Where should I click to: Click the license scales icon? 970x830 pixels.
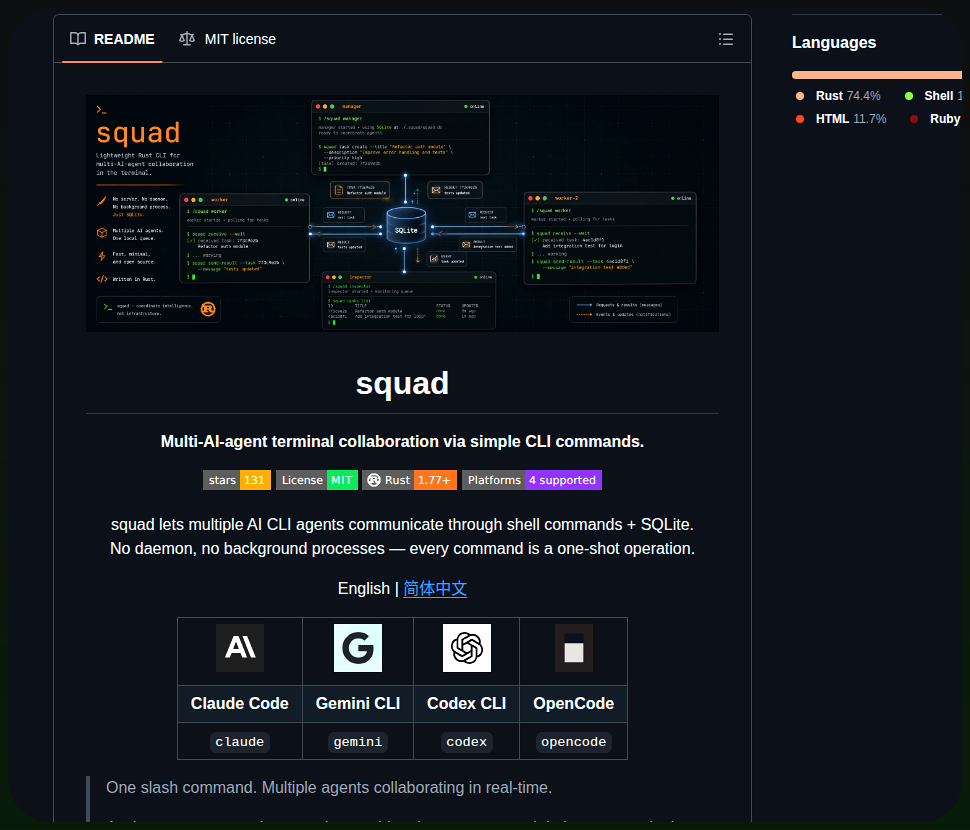[x=187, y=39]
